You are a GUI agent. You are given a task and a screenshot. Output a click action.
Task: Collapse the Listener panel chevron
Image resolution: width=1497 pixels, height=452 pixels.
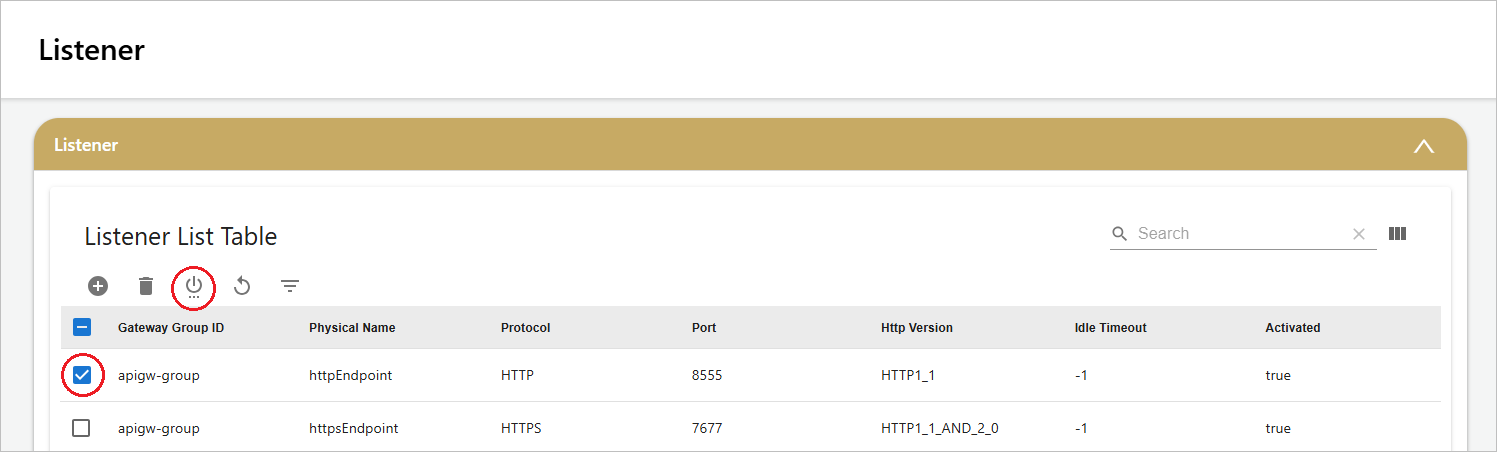pos(1424,146)
